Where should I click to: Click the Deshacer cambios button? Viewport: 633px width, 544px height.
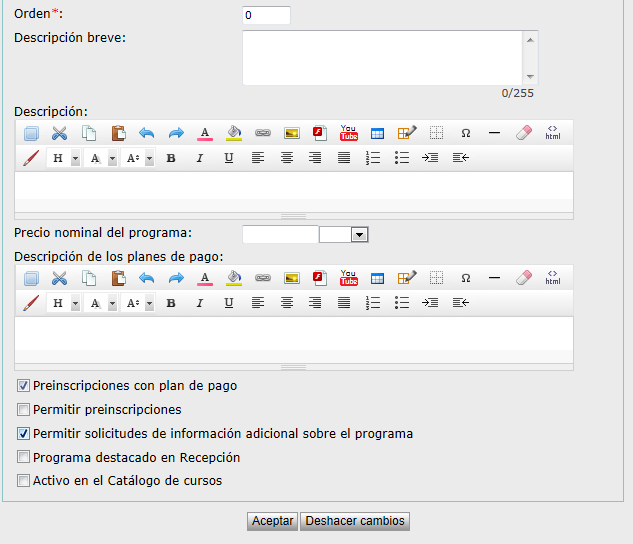coord(355,521)
